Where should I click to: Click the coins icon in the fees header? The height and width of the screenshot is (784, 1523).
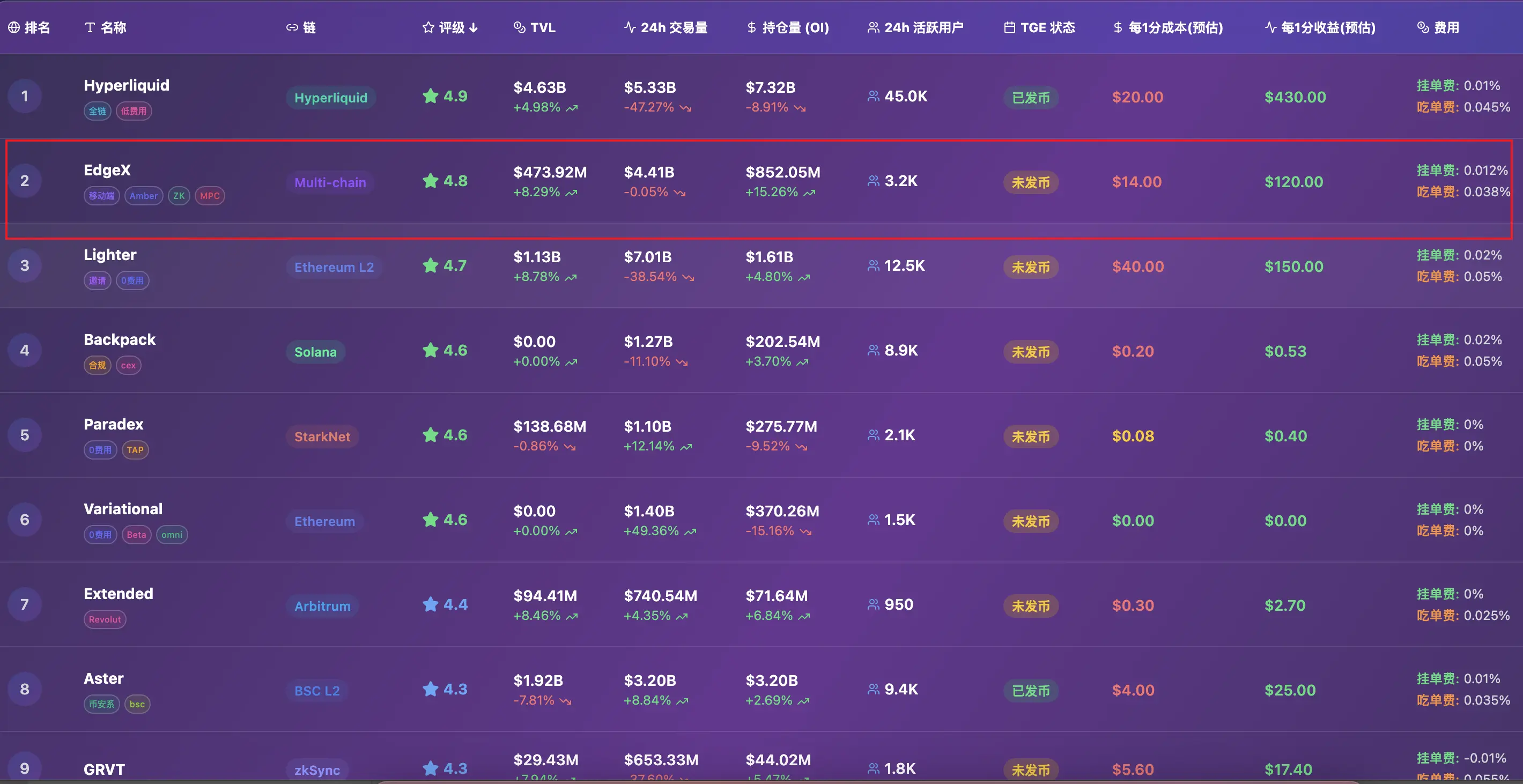tap(1423, 28)
